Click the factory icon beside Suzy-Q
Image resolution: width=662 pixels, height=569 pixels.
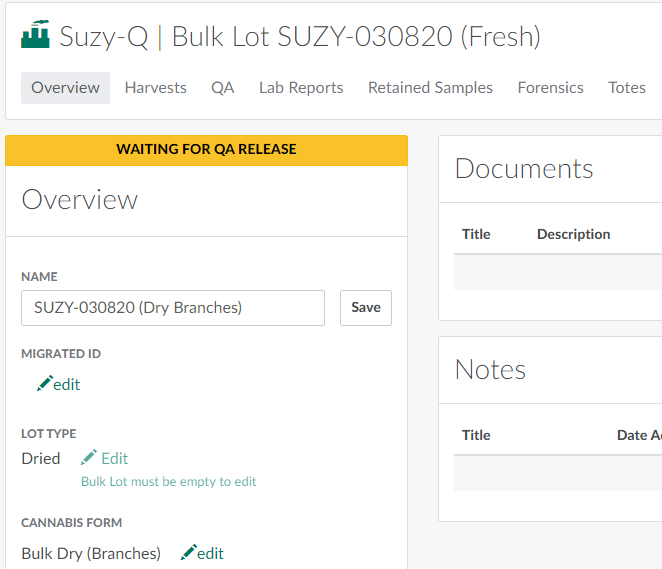point(35,36)
